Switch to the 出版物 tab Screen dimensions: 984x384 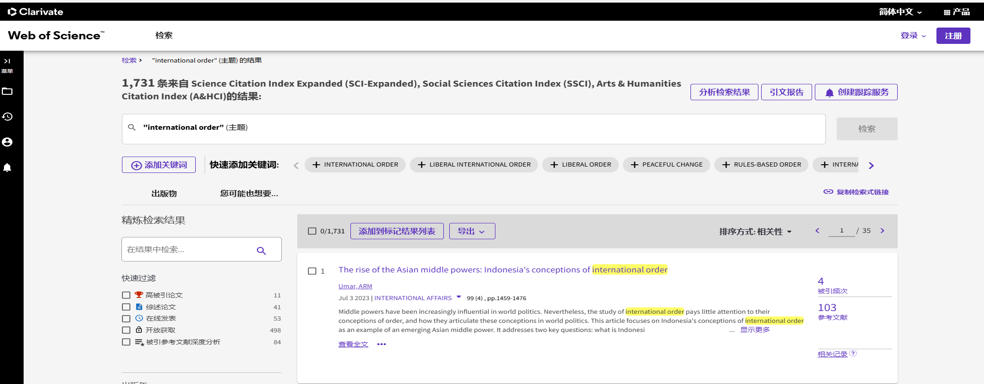click(x=164, y=194)
